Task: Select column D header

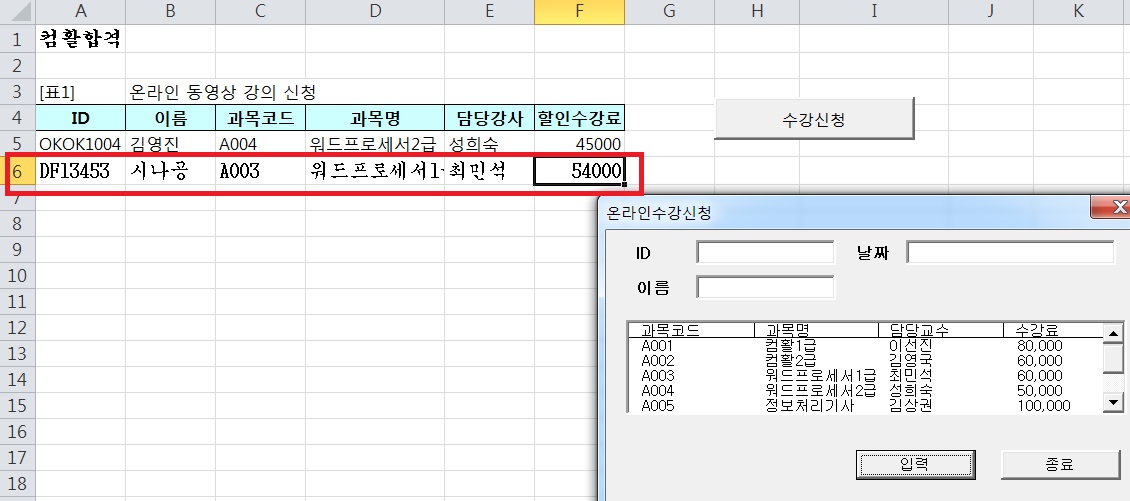Action: click(375, 12)
